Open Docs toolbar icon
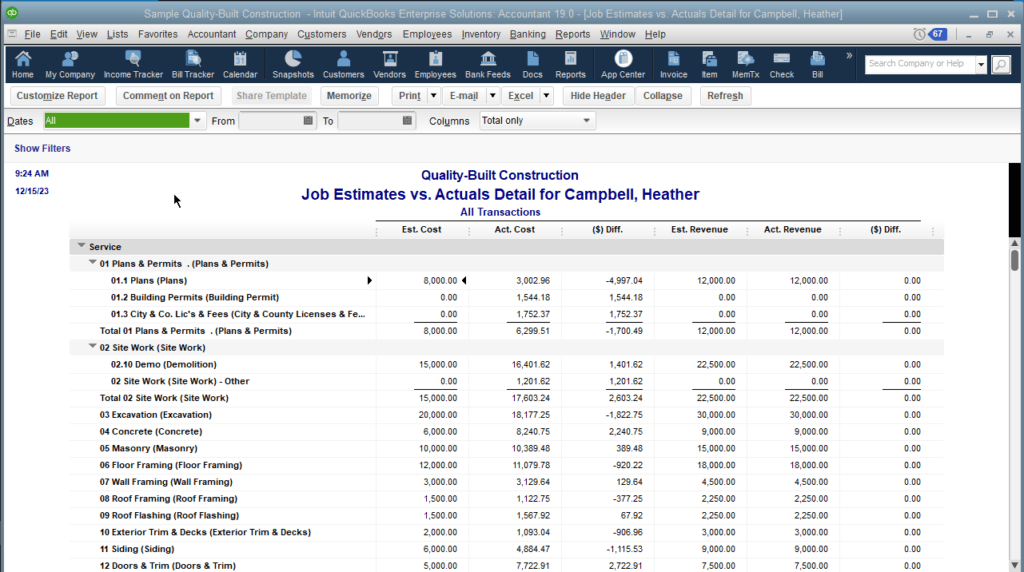The width and height of the screenshot is (1024, 572). [532, 65]
